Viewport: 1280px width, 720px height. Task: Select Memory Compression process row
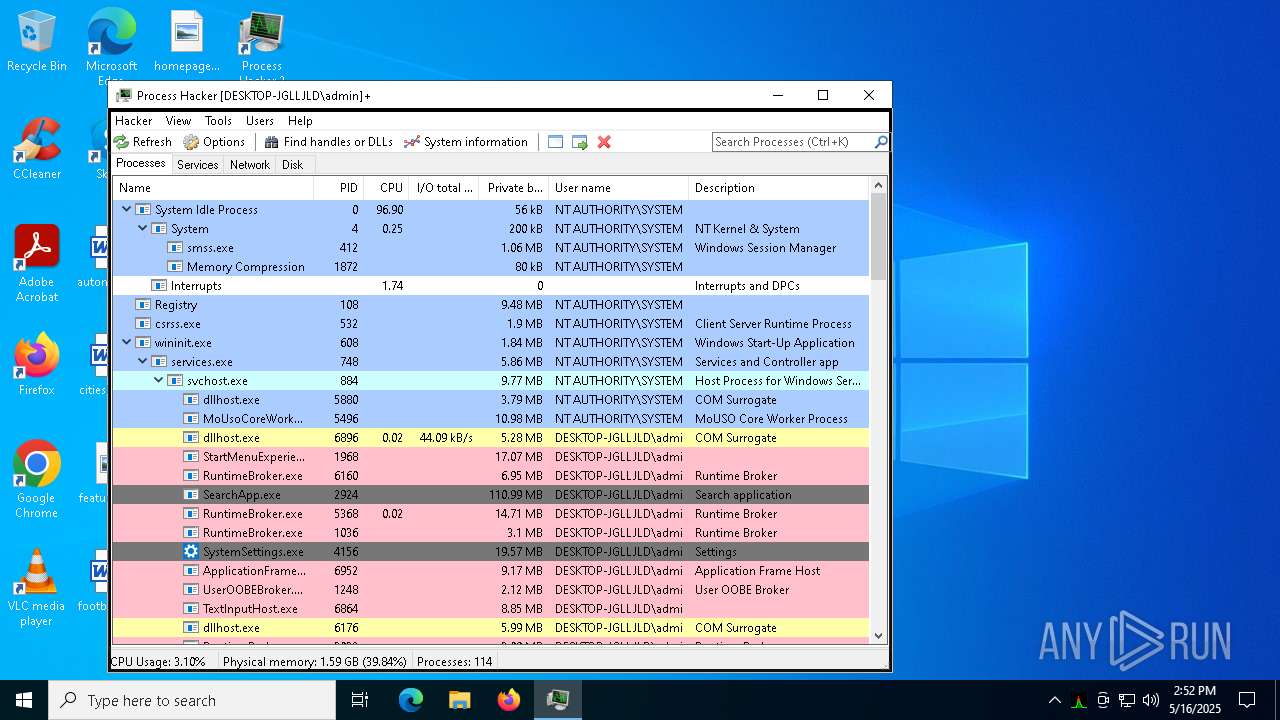tap(491, 267)
